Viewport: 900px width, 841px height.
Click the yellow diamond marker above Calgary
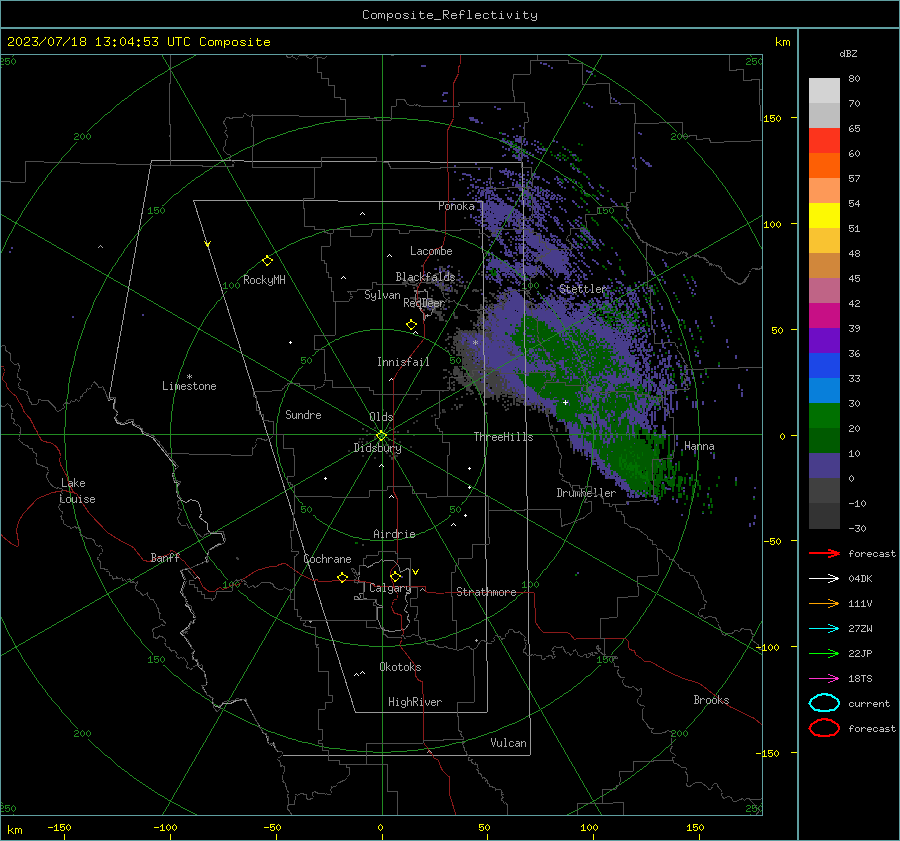[395, 576]
